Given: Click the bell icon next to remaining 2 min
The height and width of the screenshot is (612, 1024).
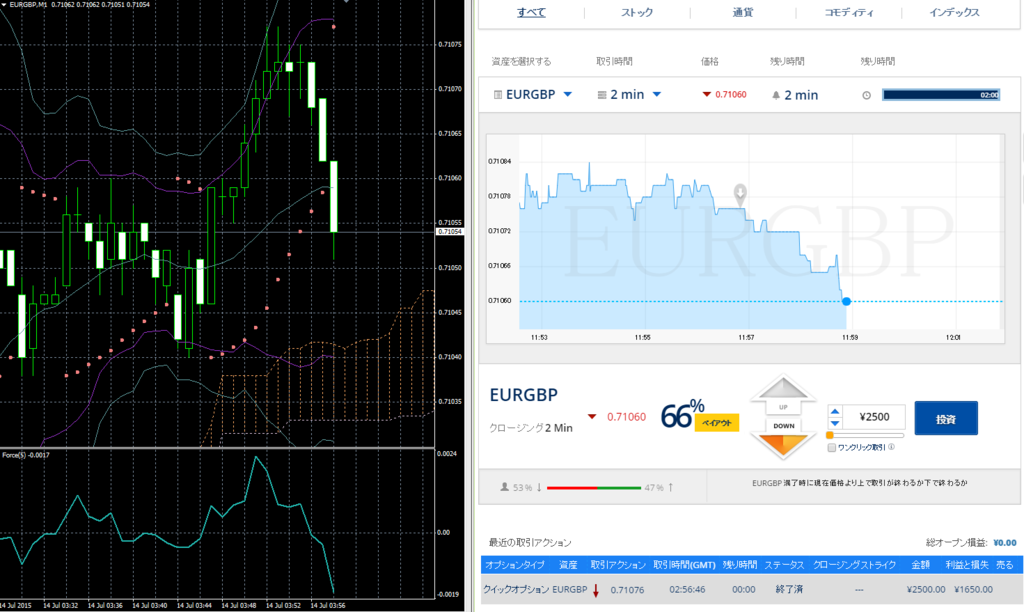Looking at the screenshot, I should [776, 95].
